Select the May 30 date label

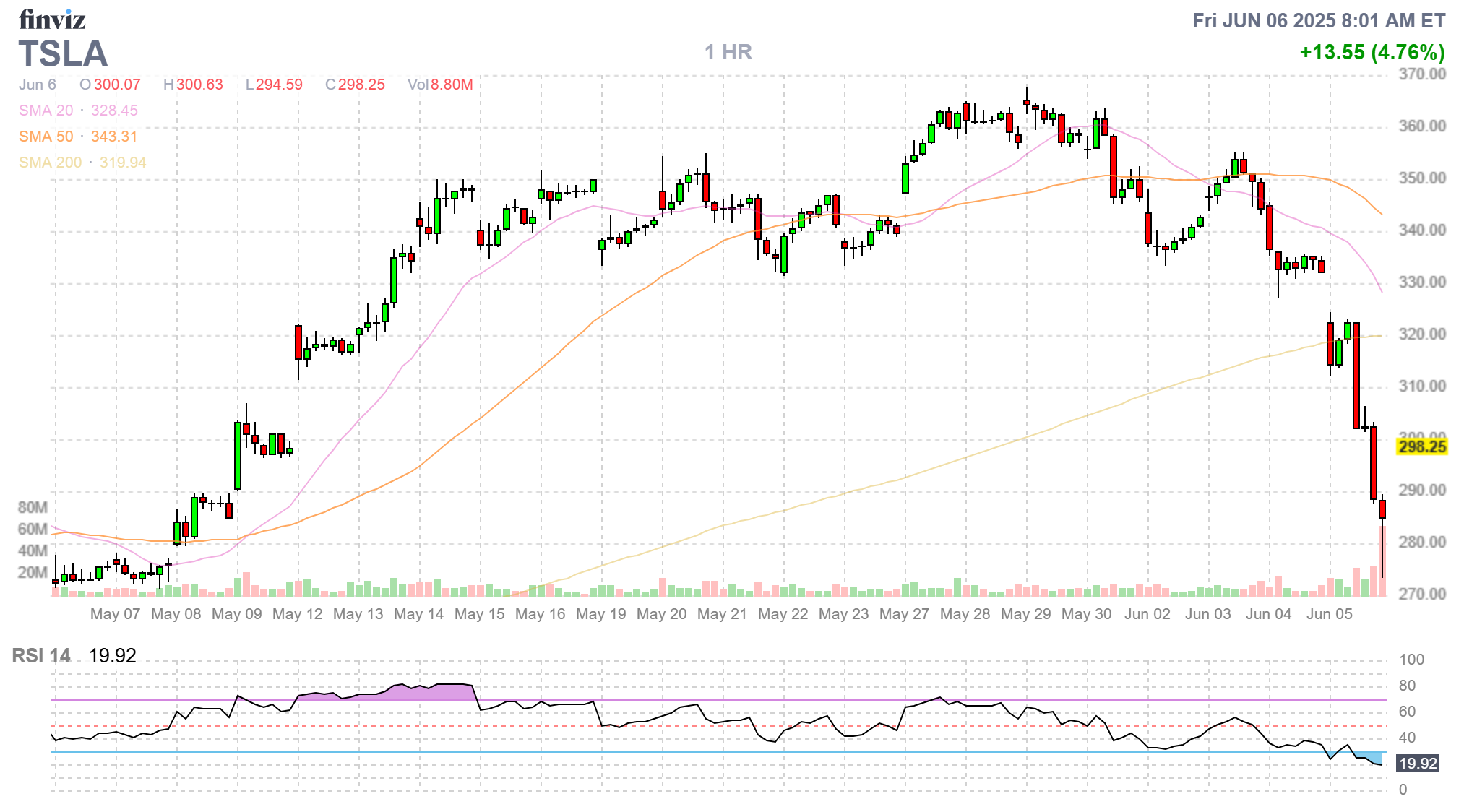(x=1087, y=614)
